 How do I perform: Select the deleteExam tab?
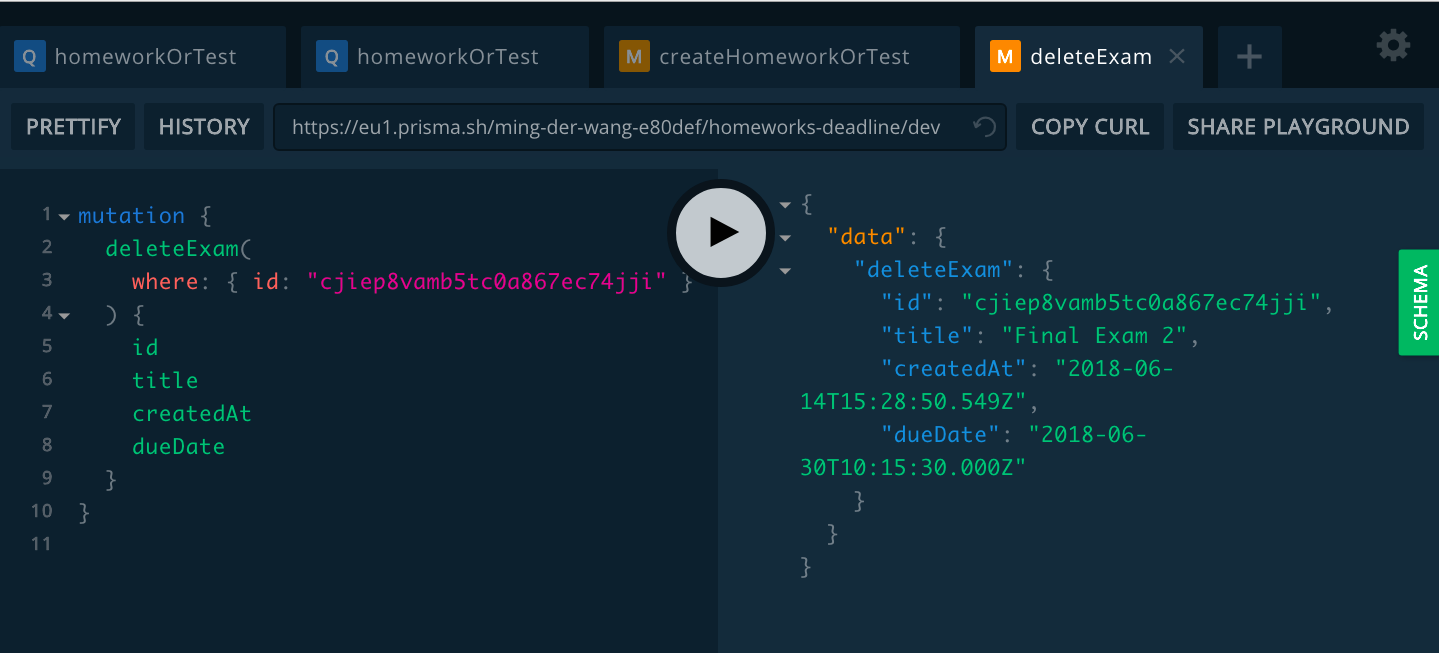[1088, 57]
